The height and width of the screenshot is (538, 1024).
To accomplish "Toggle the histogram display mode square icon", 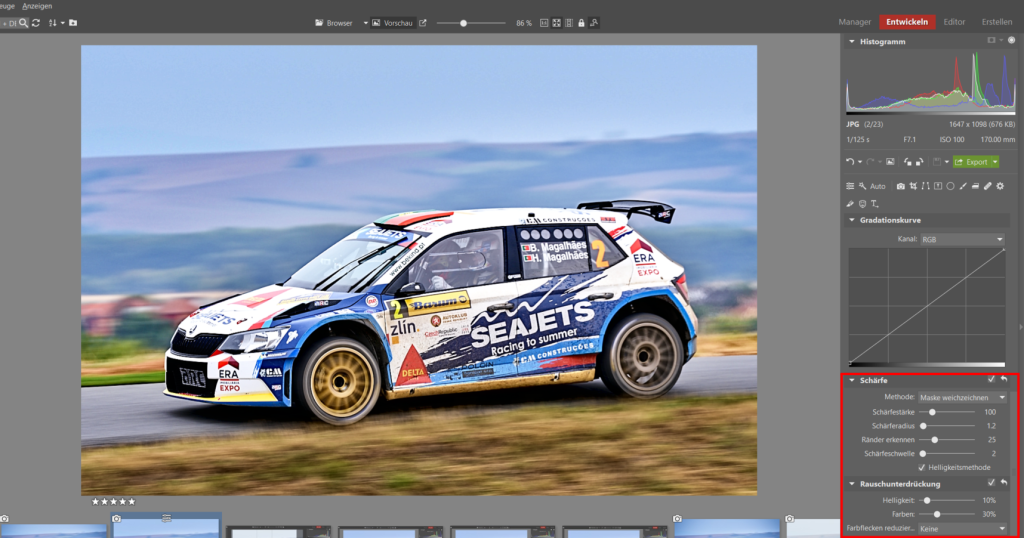I will pyautogui.click(x=991, y=40).
